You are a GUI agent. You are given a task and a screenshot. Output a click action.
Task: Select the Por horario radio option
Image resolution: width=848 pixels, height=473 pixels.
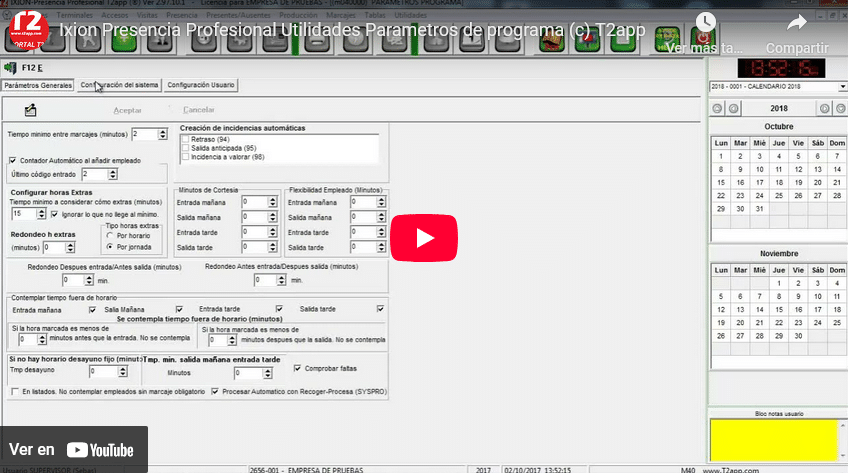tap(110, 236)
